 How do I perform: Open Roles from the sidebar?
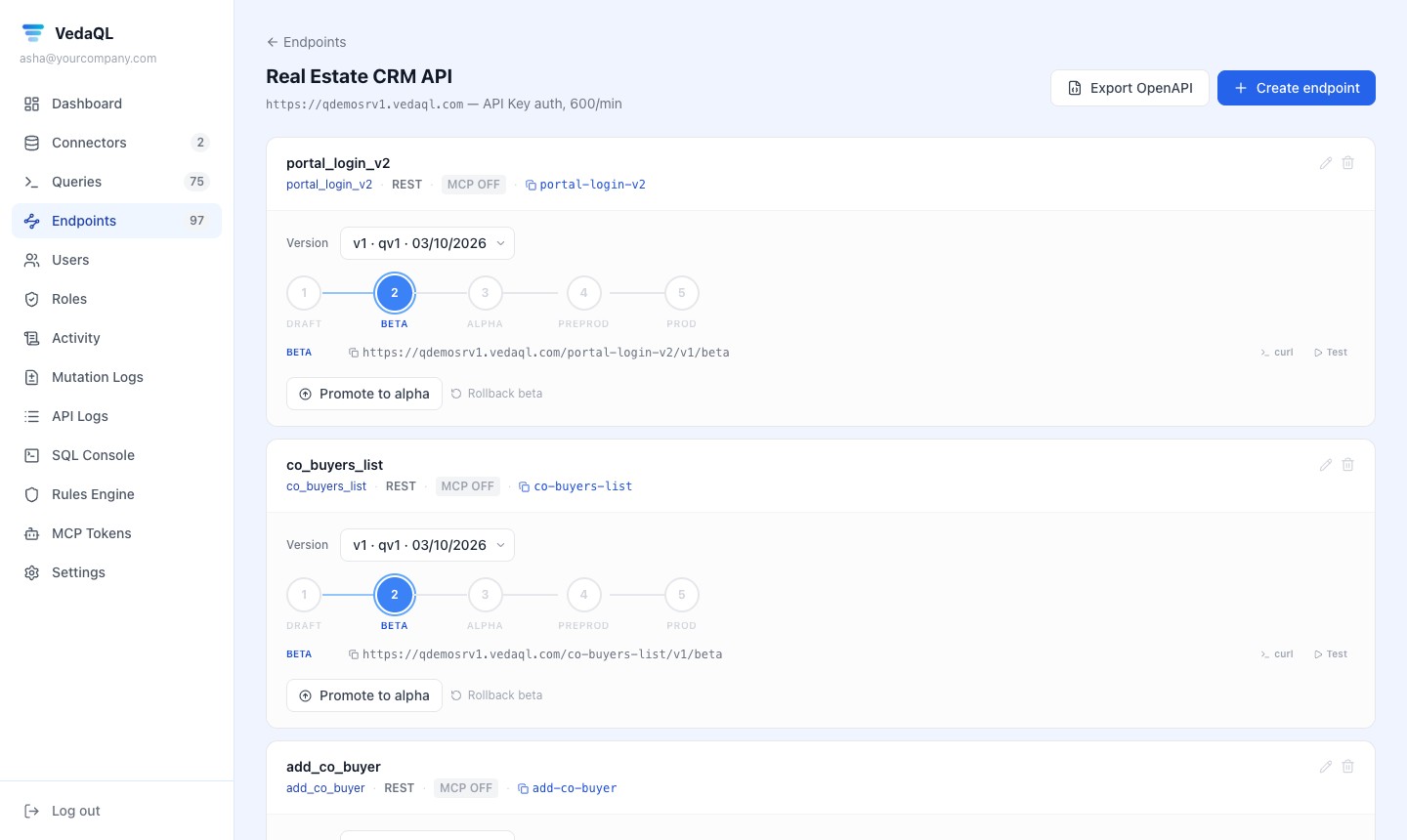click(x=116, y=299)
